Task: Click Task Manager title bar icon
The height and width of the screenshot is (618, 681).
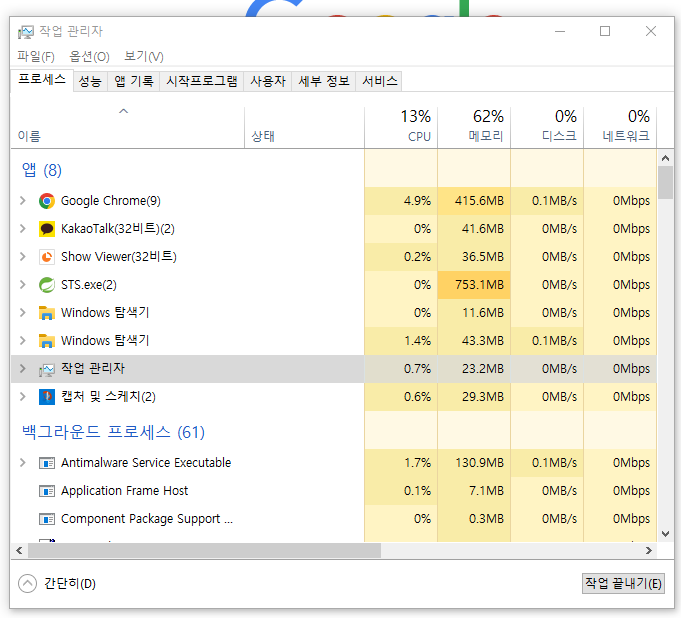Action: point(26,32)
